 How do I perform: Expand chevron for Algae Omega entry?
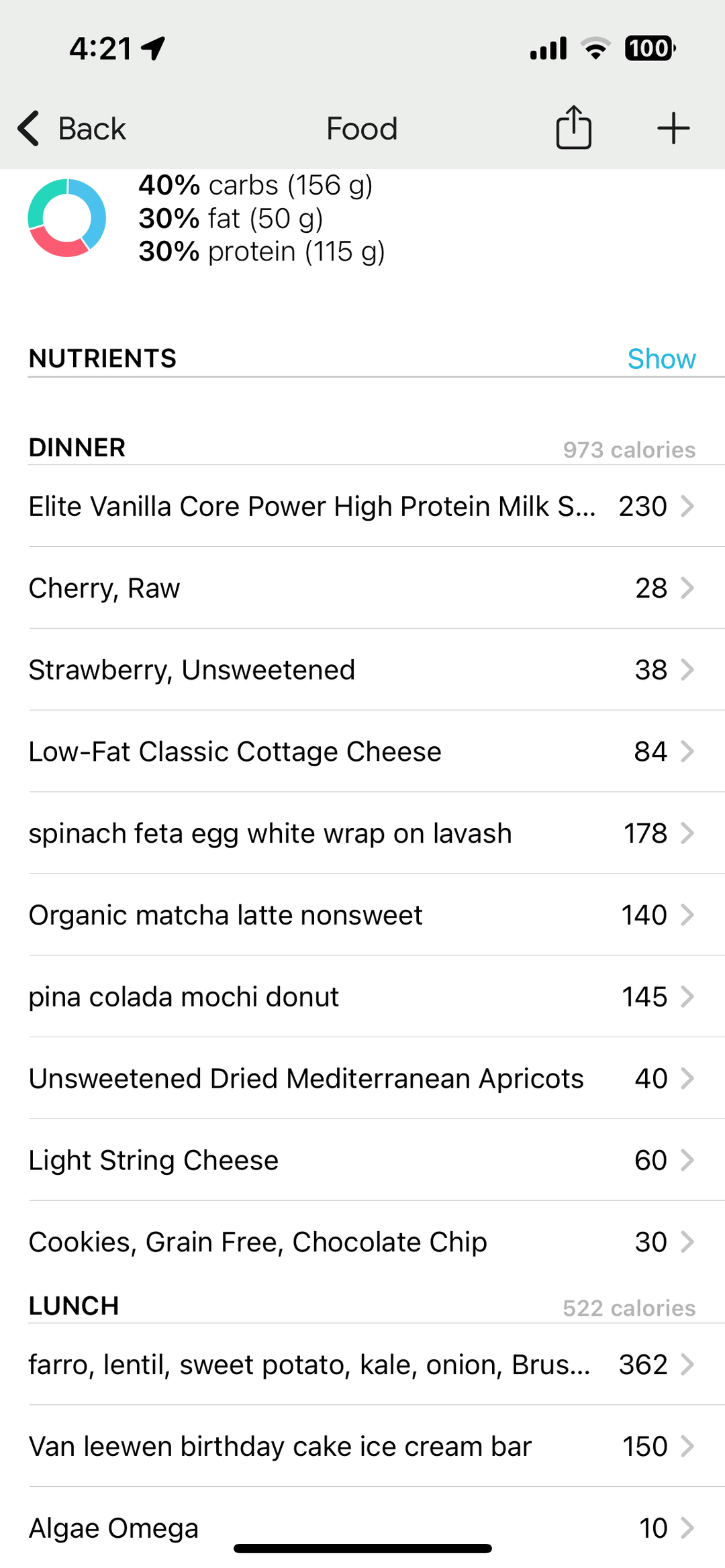[687, 1528]
